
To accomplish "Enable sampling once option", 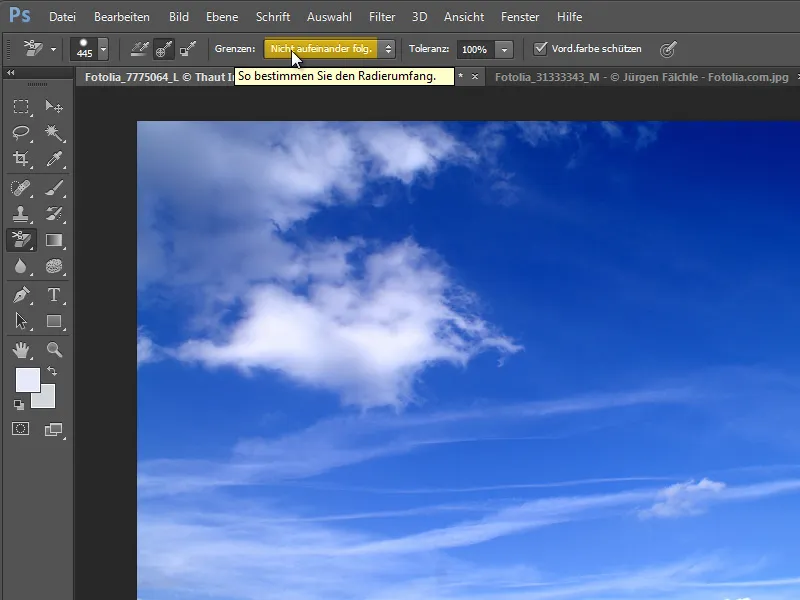I will (163, 49).
